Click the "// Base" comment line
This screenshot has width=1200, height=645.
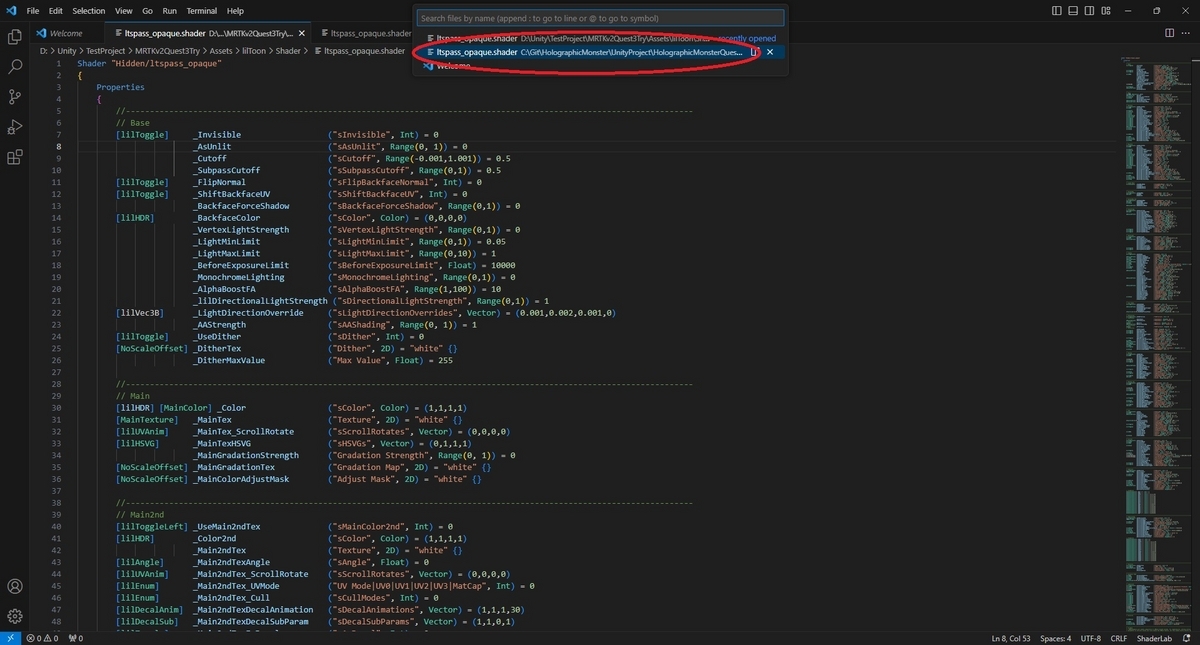133,122
